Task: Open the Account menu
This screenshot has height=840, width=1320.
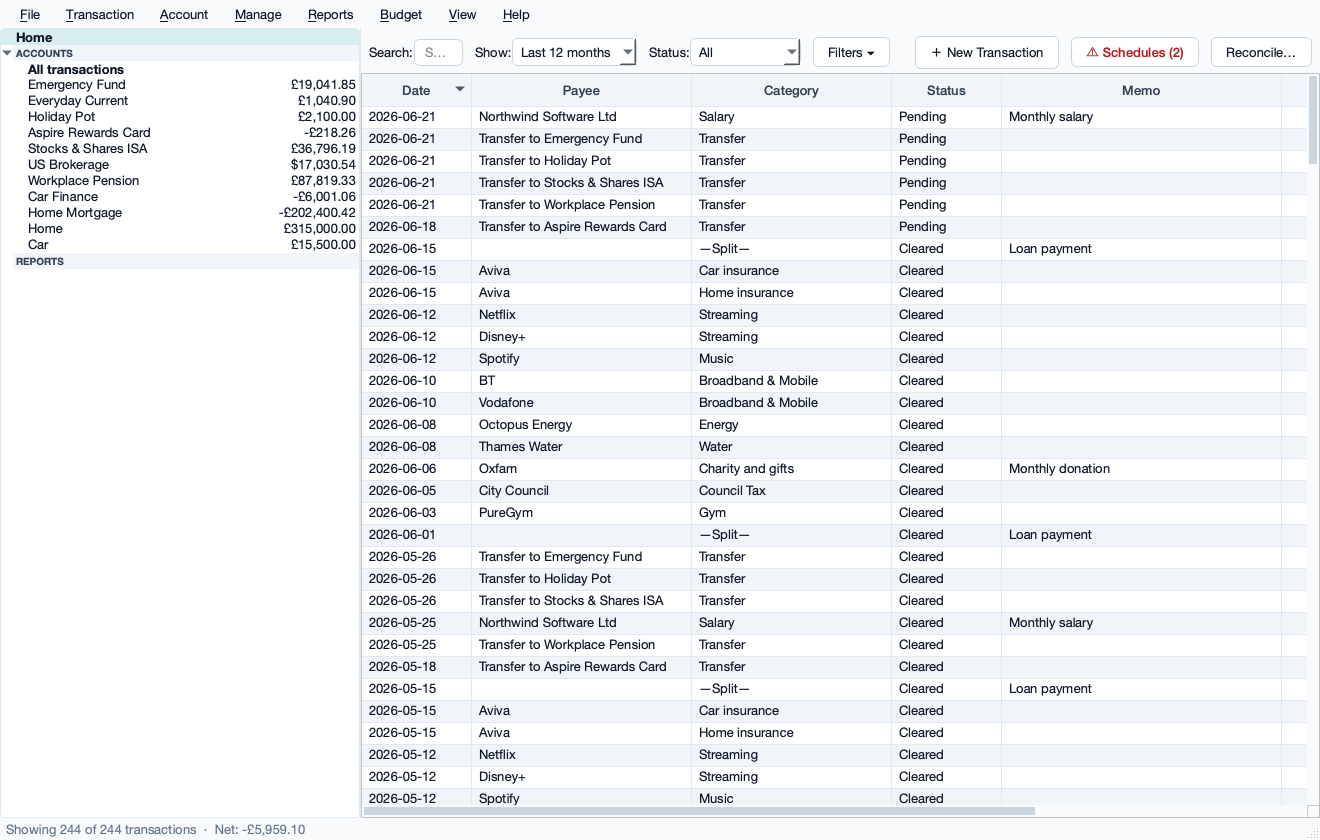Action: (184, 15)
